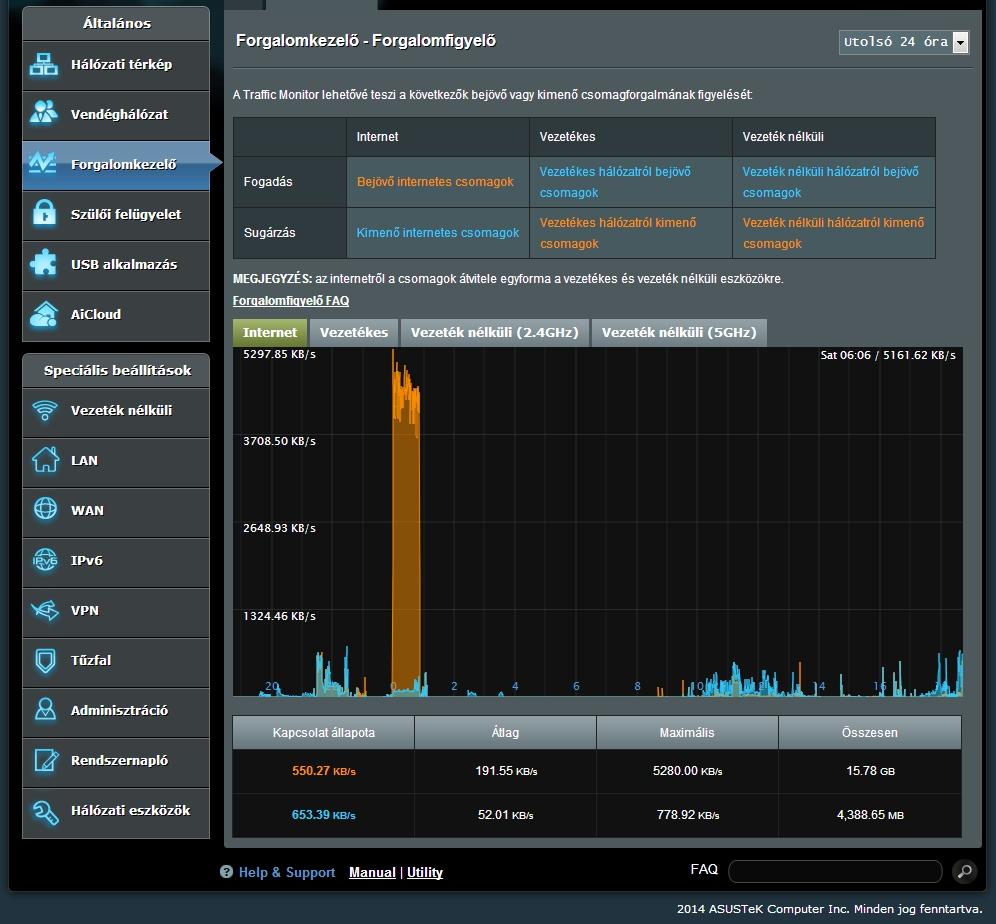Click the 653.39 KB/s blue status value
Image resolution: width=996 pixels, height=924 pixels.
323,814
